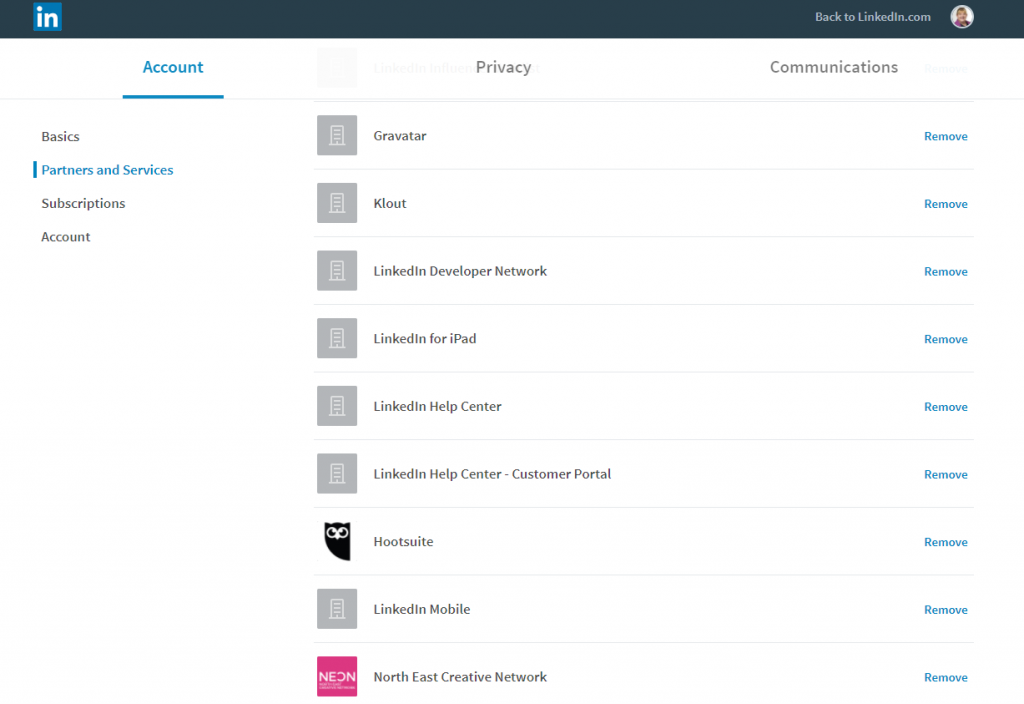Open Subscriptions in the sidebar
This screenshot has height=704, width=1024.
tap(84, 204)
